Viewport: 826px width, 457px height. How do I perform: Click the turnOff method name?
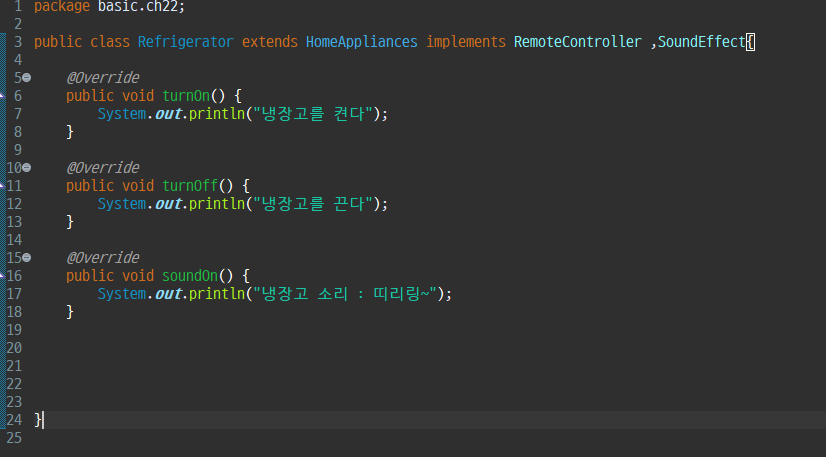(x=190, y=186)
